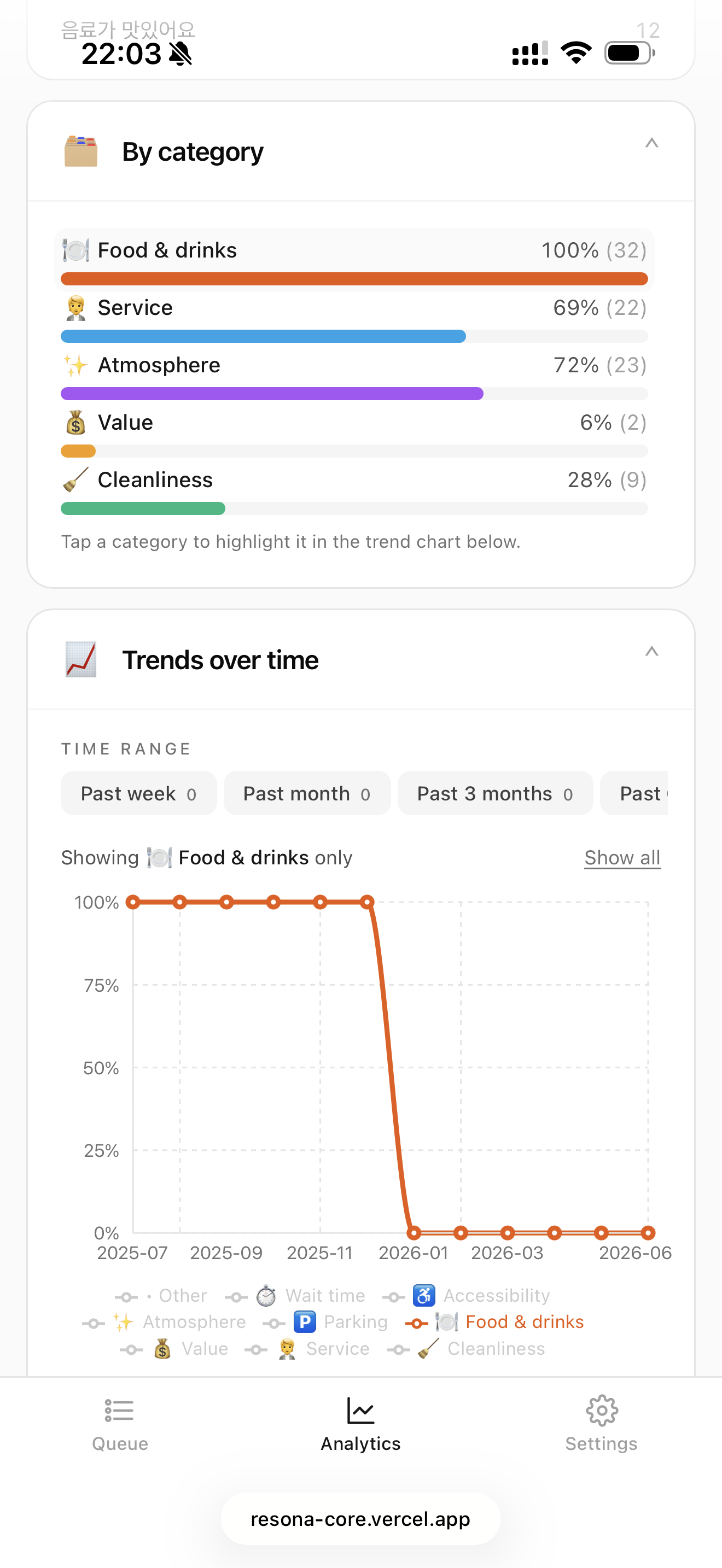Tap the Analytics chart icon
Screen dimensions: 722x1568
point(360,1410)
